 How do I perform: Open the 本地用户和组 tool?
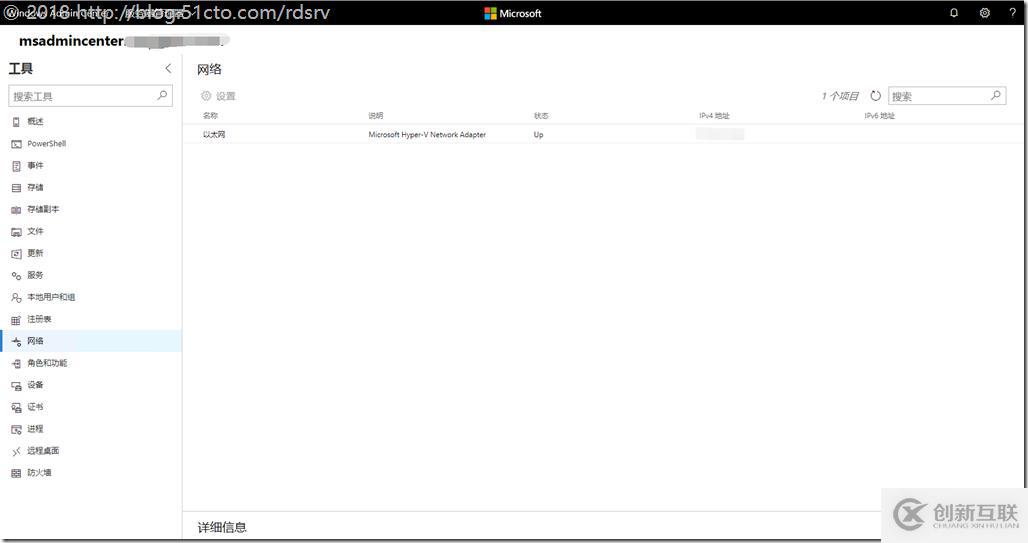(50, 297)
